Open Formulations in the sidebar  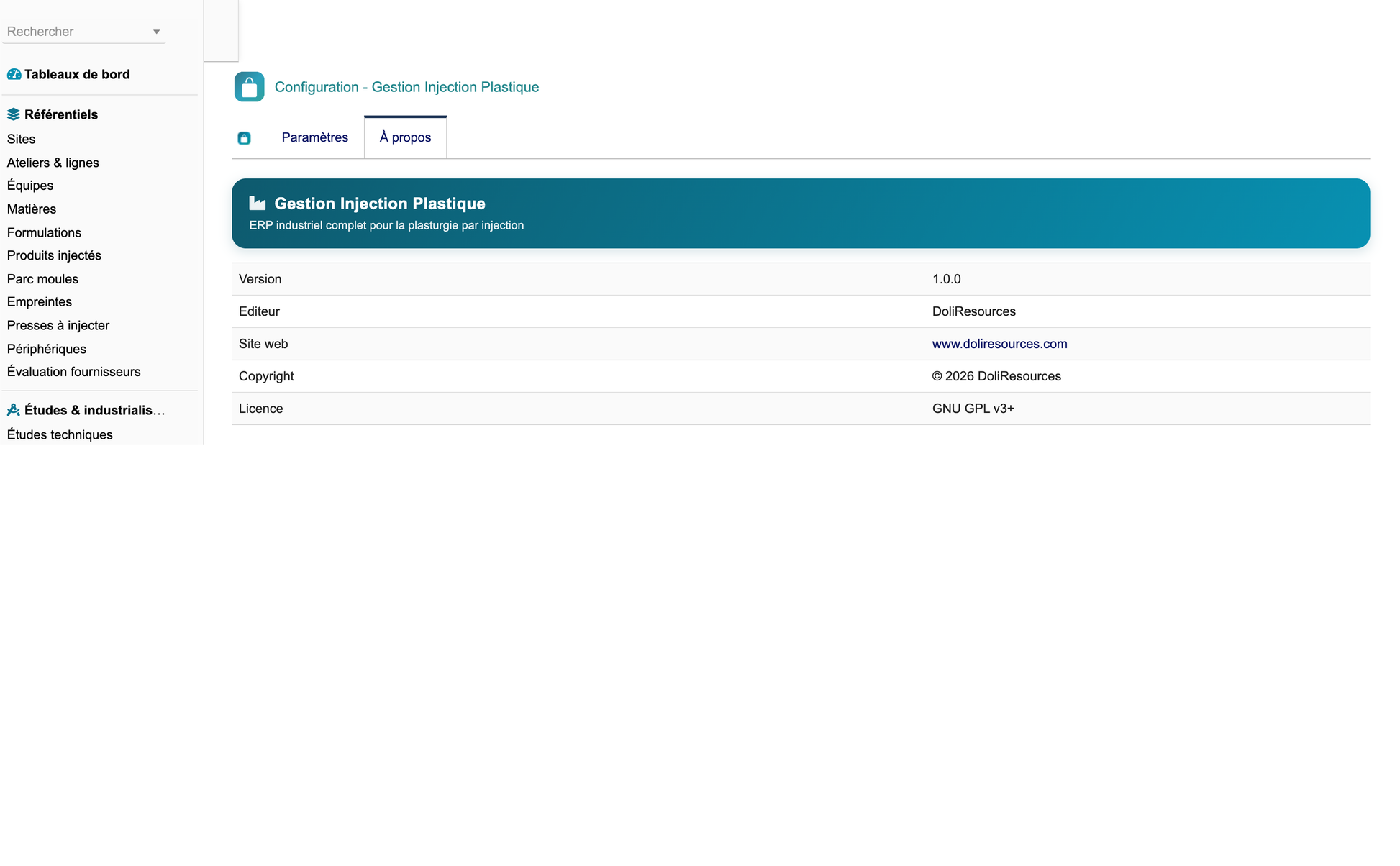tap(44, 232)
